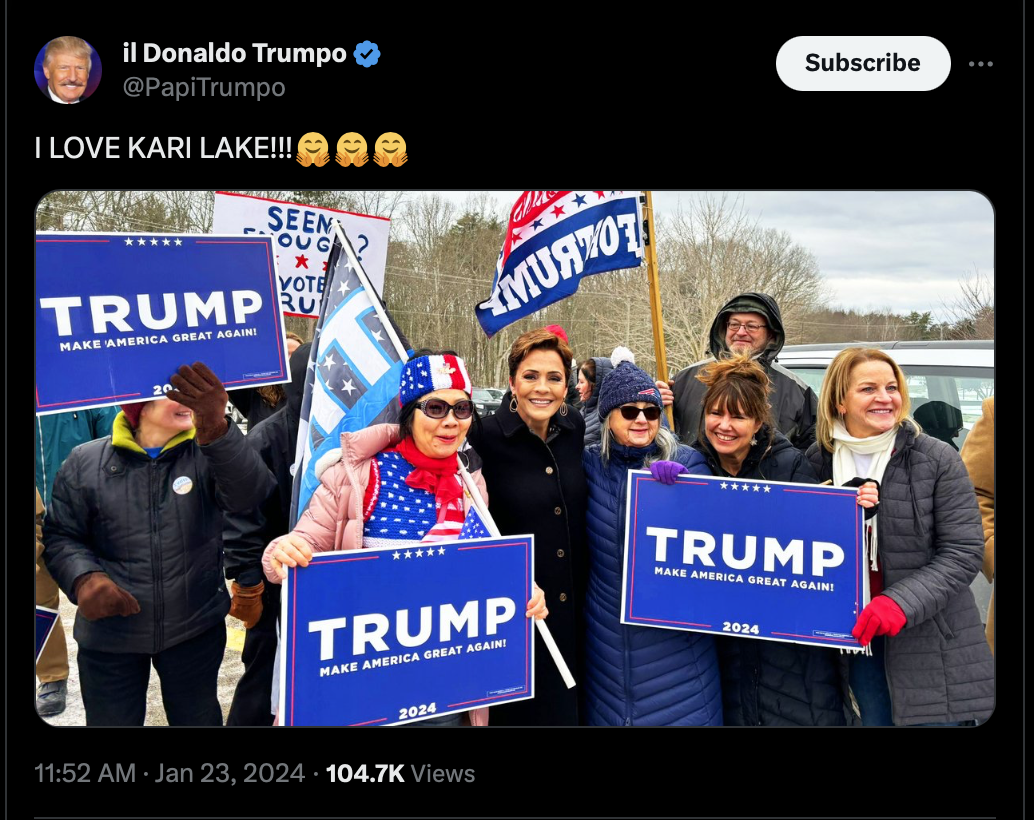The height and width of the screenshot is (820, 1034).
Task: Click the third hugging face emoji
Action: pyautogui.click(x=390, y=149)
